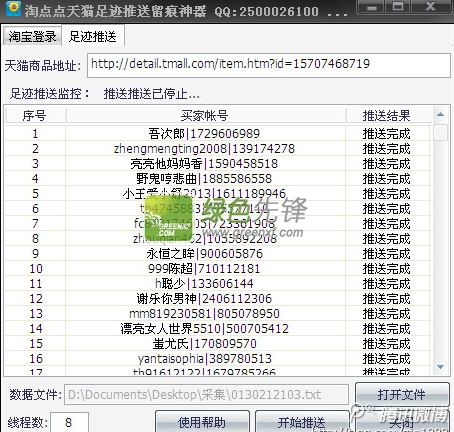Click the list scrollbar thumb
The image size is (454, 432).
click(x=441, y=132)
